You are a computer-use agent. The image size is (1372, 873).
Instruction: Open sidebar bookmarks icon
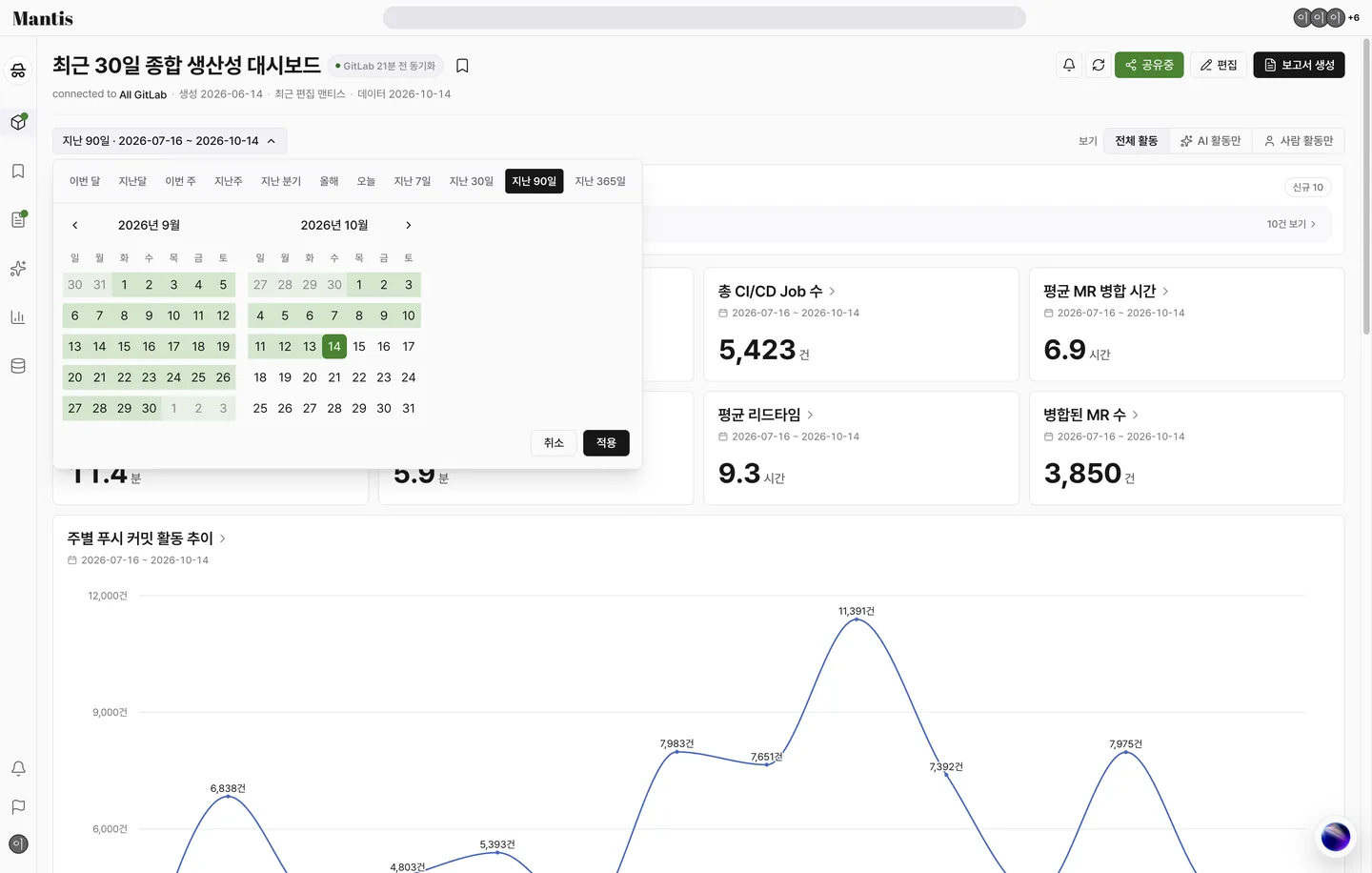(18, 172)
